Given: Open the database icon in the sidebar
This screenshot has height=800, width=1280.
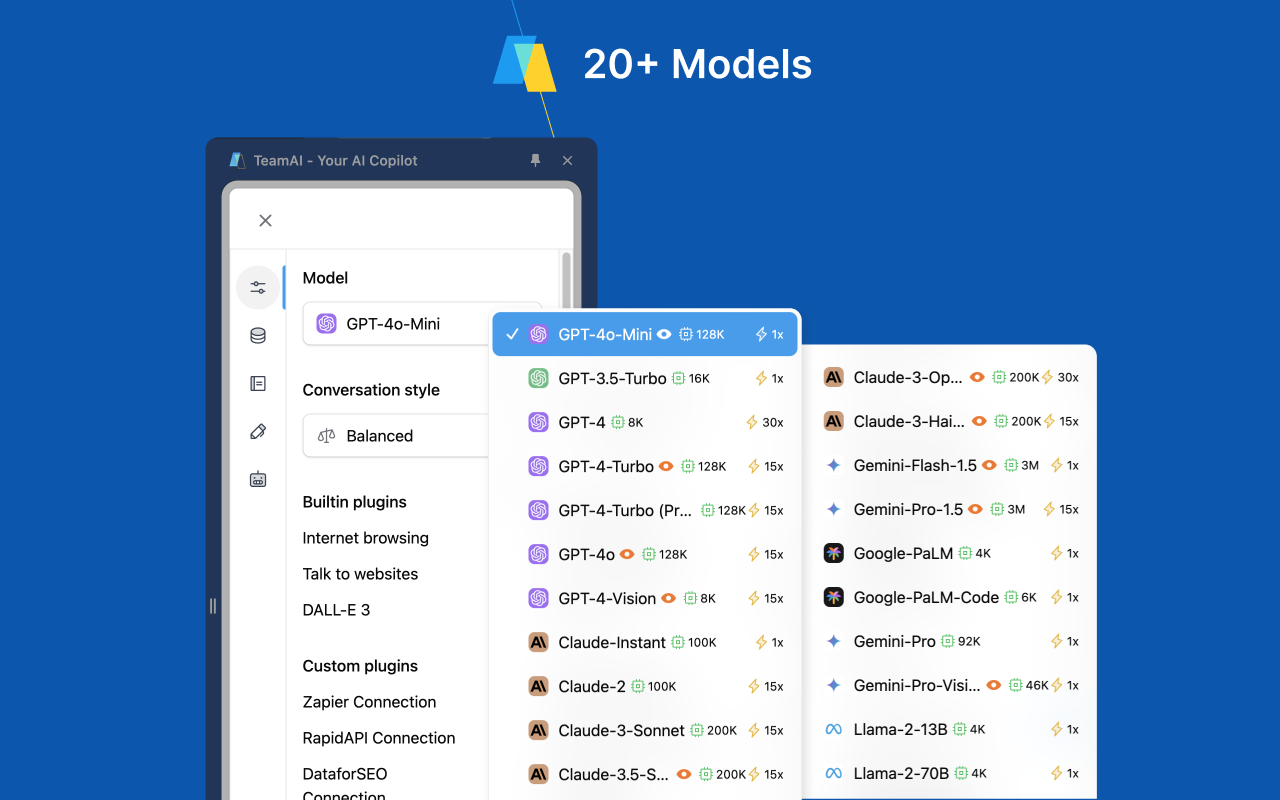Looking at the screenshot, I should coord(258,335).
